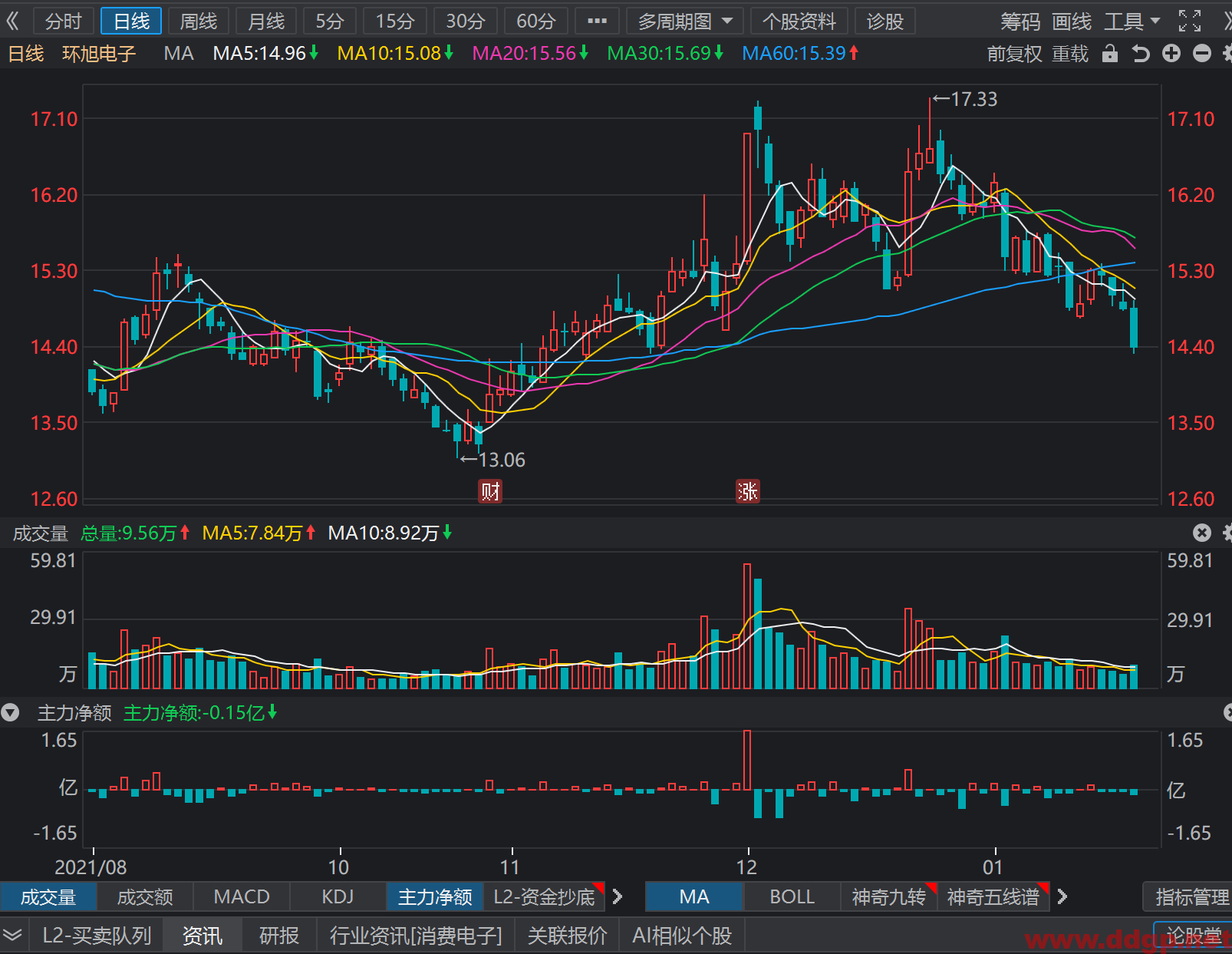
Task: Open AI相似个股 tab
Action: [x=682, y=936]
